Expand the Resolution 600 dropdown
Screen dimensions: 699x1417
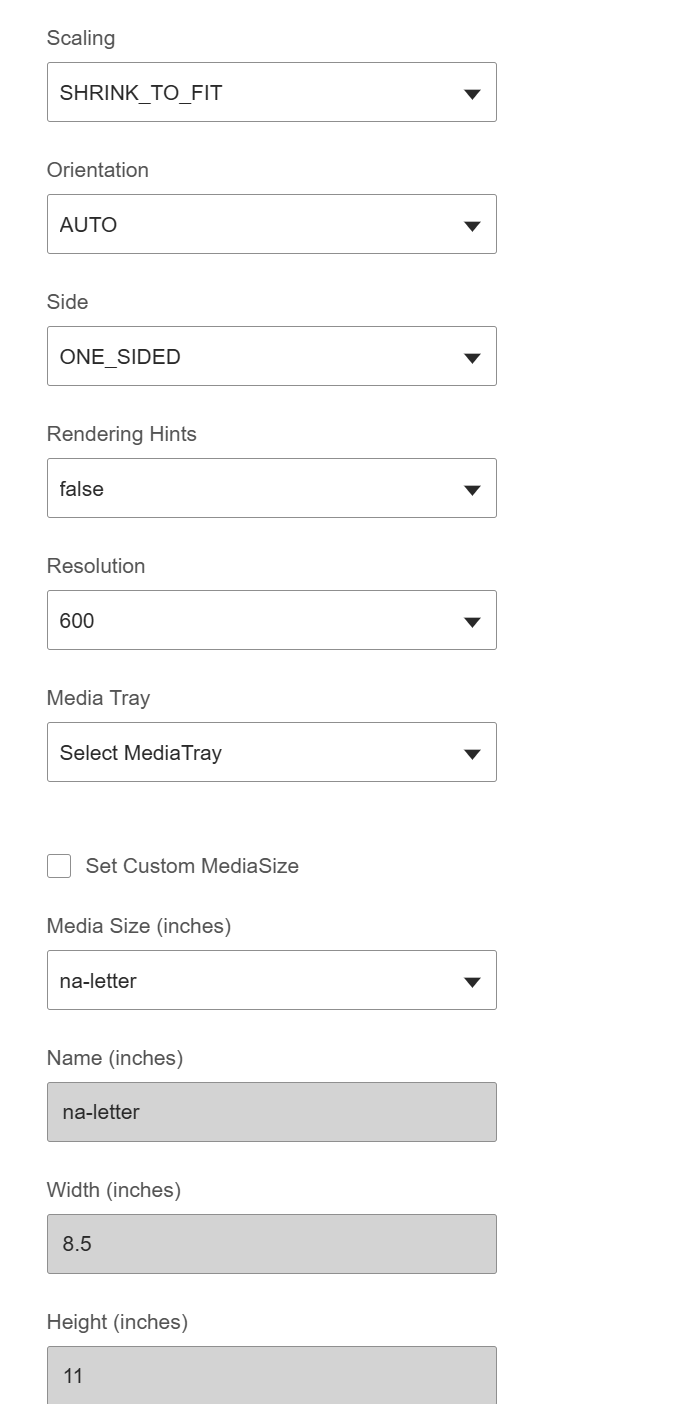pos(250,621)
